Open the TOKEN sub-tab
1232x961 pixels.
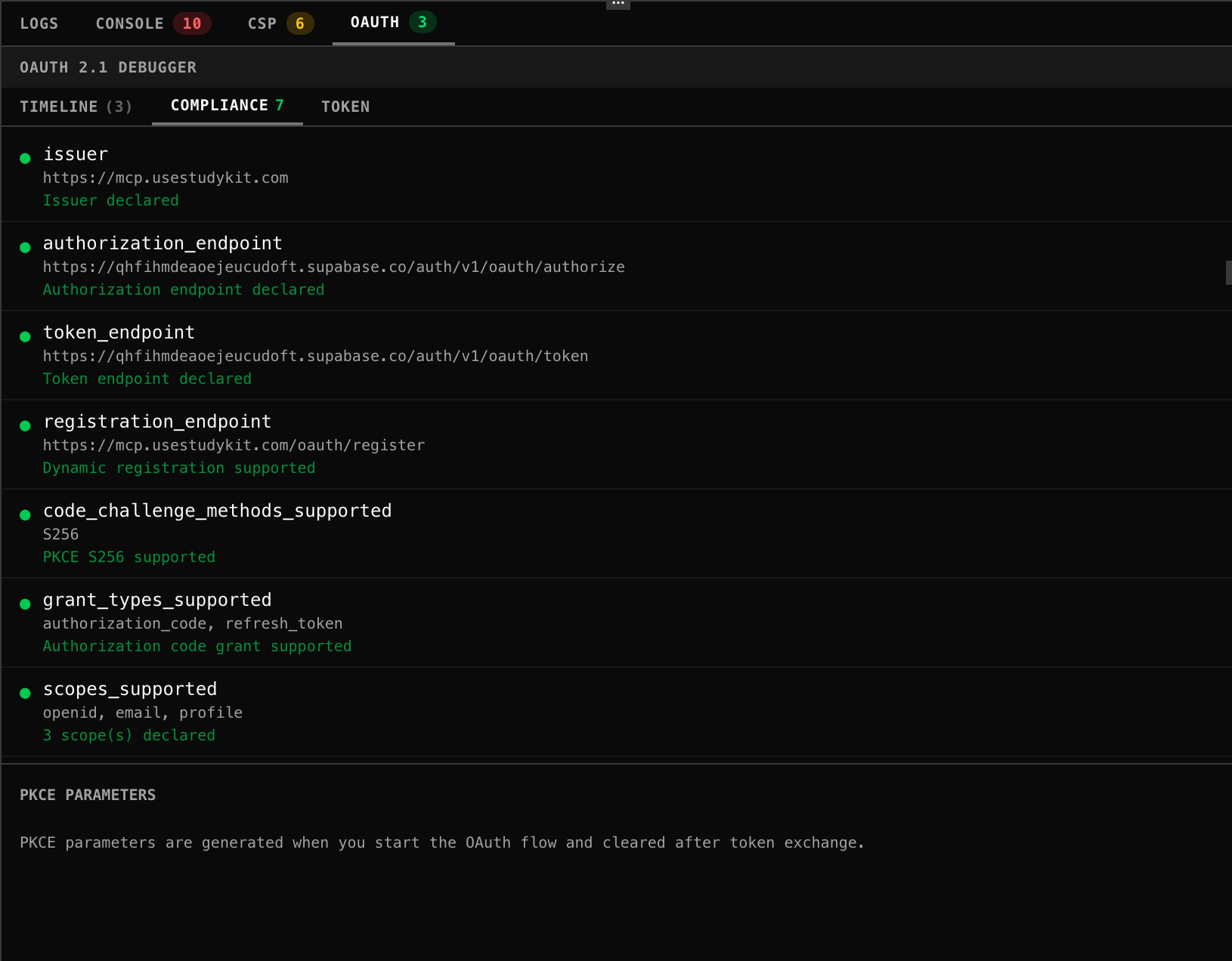[x=345, y=107]
